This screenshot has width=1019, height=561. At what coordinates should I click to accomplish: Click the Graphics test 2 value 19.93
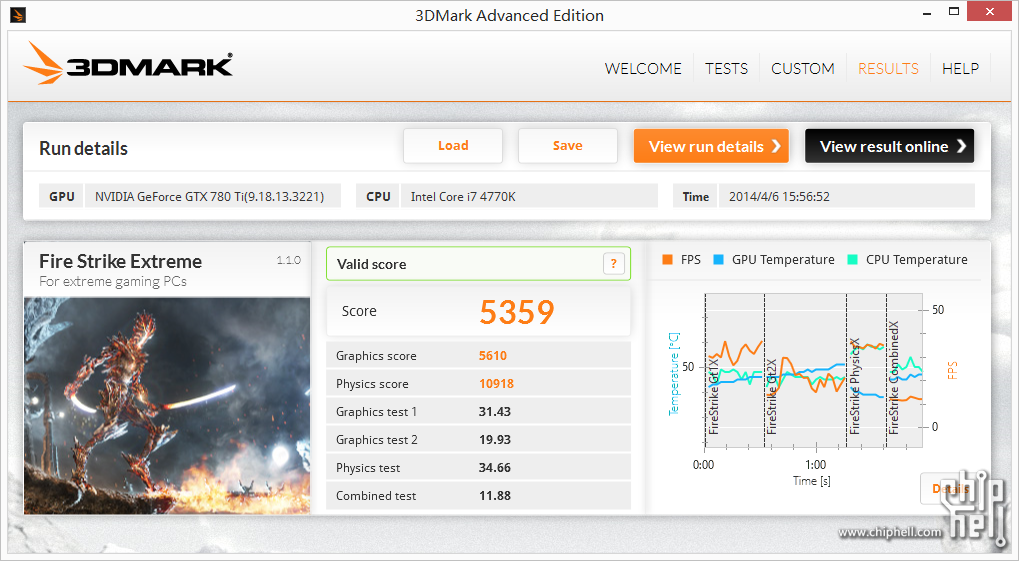coord(495,439)
